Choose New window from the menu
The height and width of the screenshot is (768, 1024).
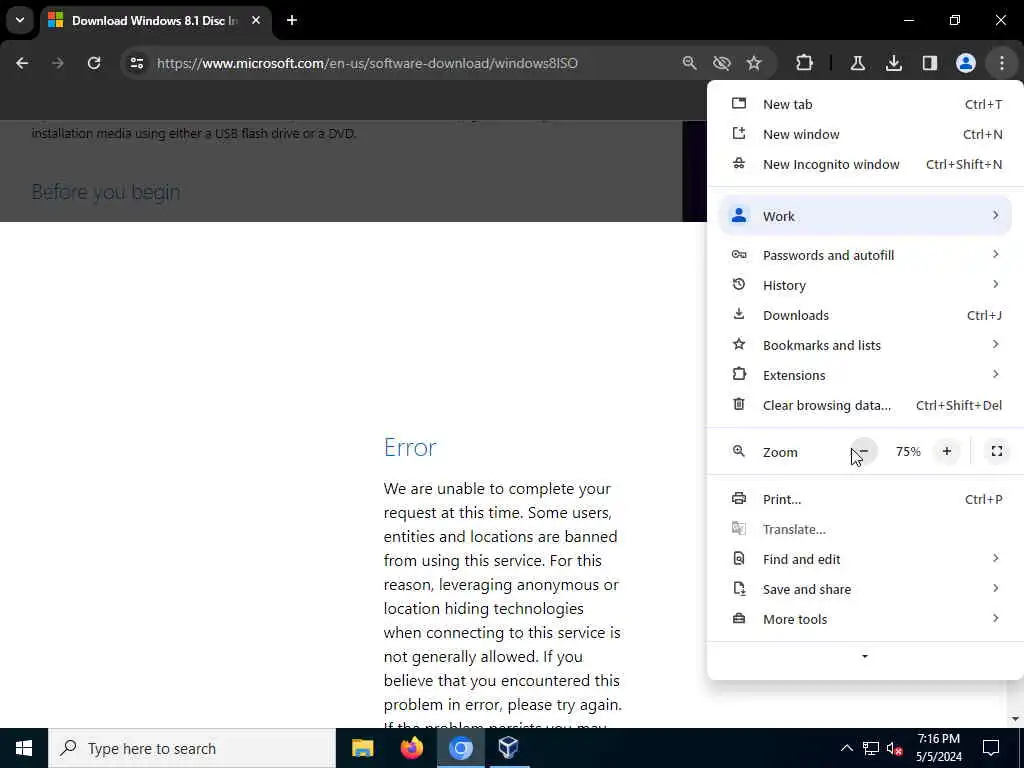click(865, 134)
